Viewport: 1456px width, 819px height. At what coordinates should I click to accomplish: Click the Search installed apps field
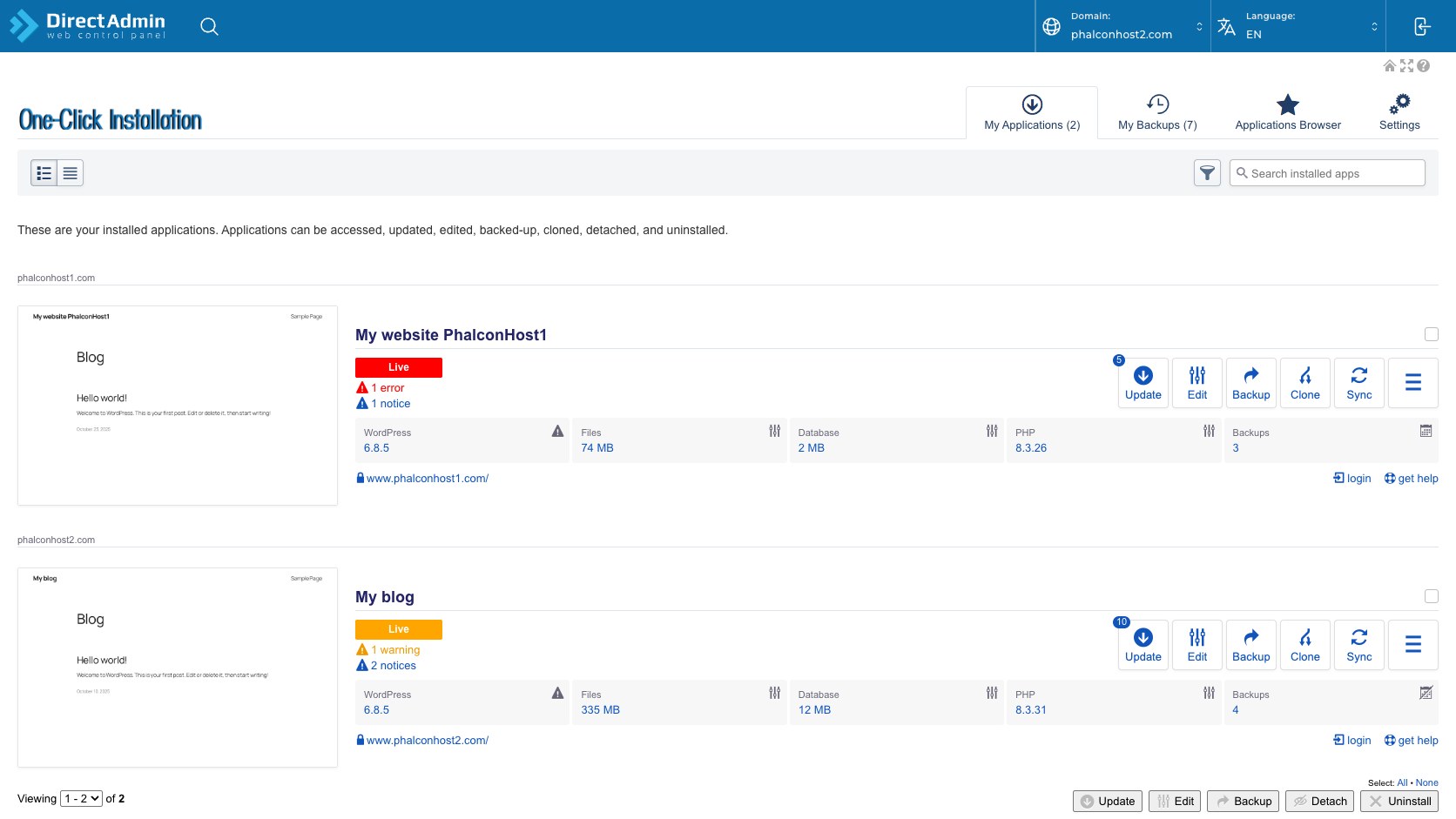[x=1327, y=173]
